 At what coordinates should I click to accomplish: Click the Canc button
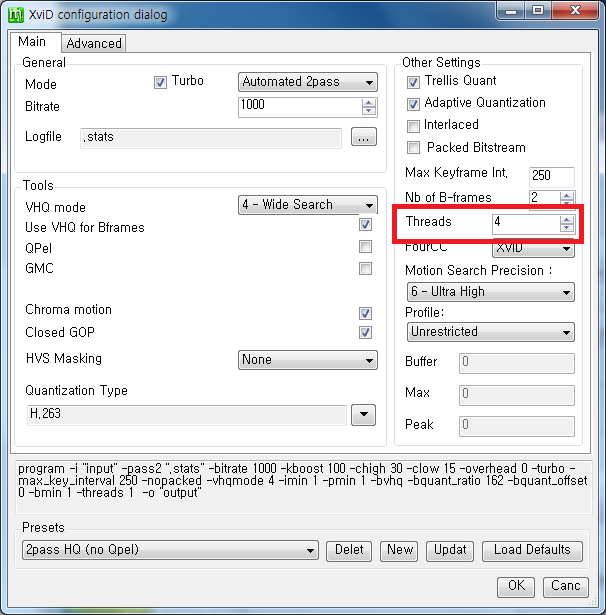click(x=566, y=587)
